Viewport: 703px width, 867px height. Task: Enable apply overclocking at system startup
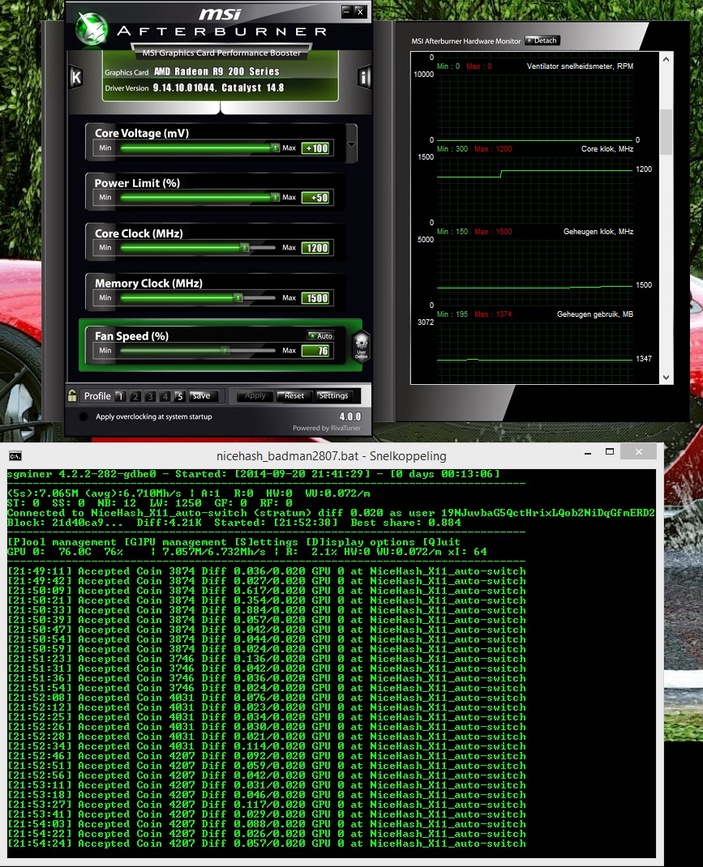coord(83,416)
